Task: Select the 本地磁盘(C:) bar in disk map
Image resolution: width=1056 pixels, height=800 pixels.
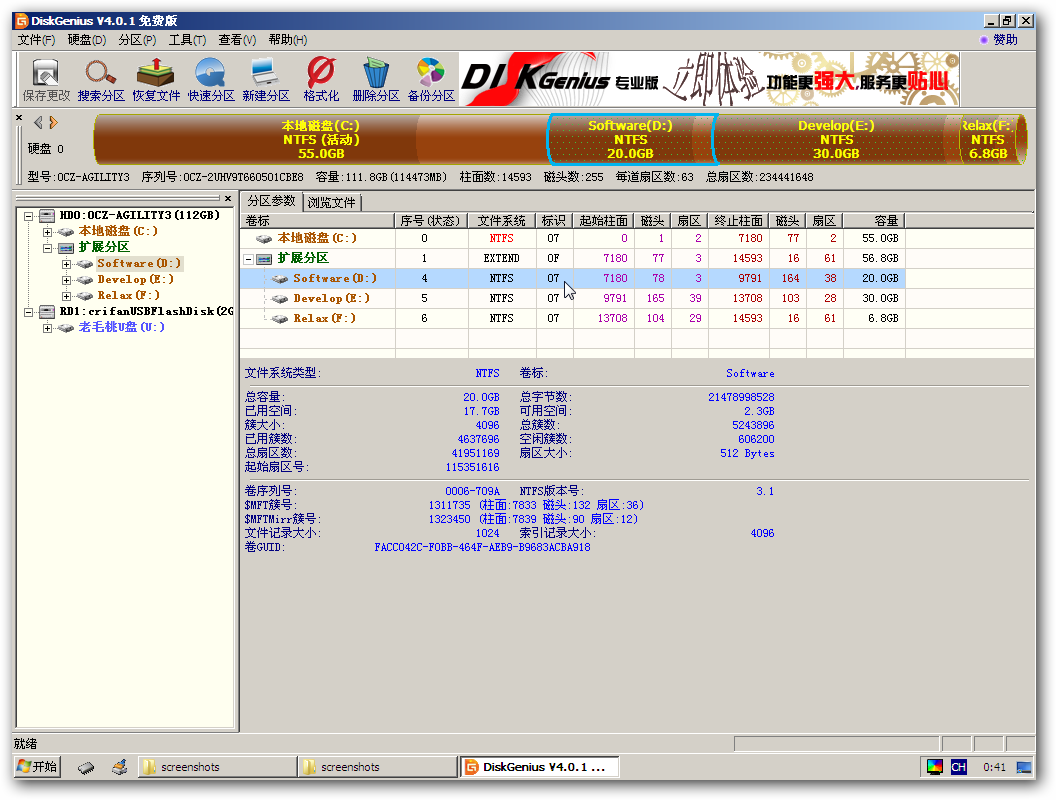Action: [x=321, y=139]
